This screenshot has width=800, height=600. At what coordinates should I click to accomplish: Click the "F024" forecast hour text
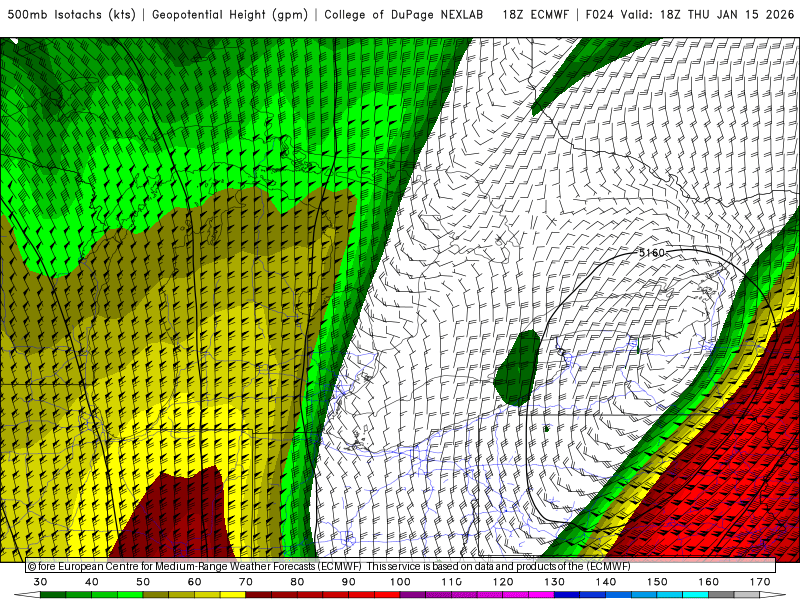pos(599,15)
